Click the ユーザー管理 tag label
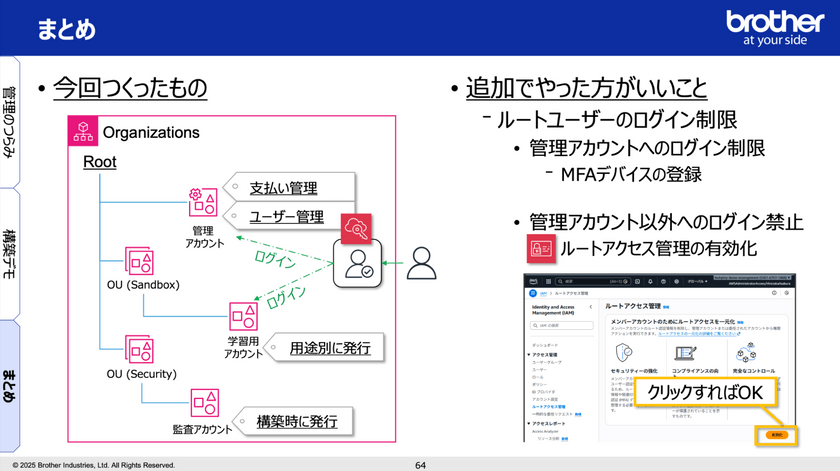The width and height of the screenshot is (840, 471). pyautogui.click(x=285, y=215)
